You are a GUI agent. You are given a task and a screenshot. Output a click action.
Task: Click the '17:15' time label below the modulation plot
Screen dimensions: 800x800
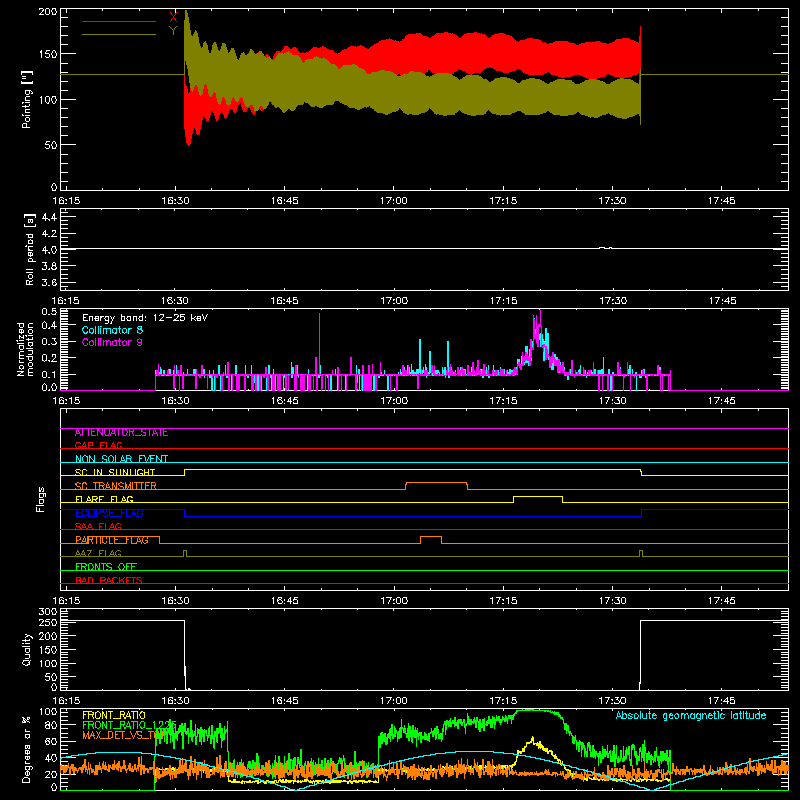click(x=503, y=401)
